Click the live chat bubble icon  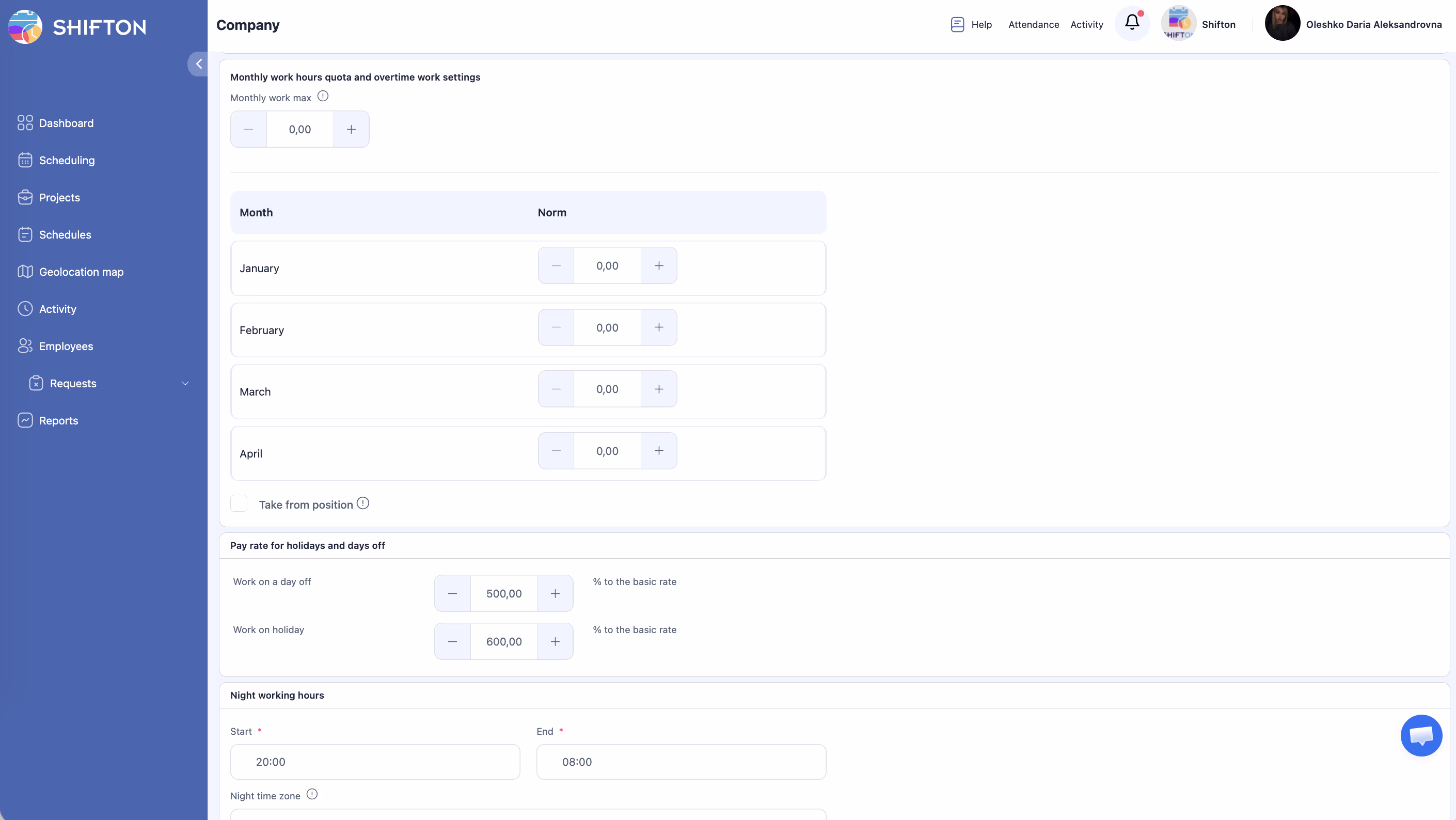[1420, 735]
